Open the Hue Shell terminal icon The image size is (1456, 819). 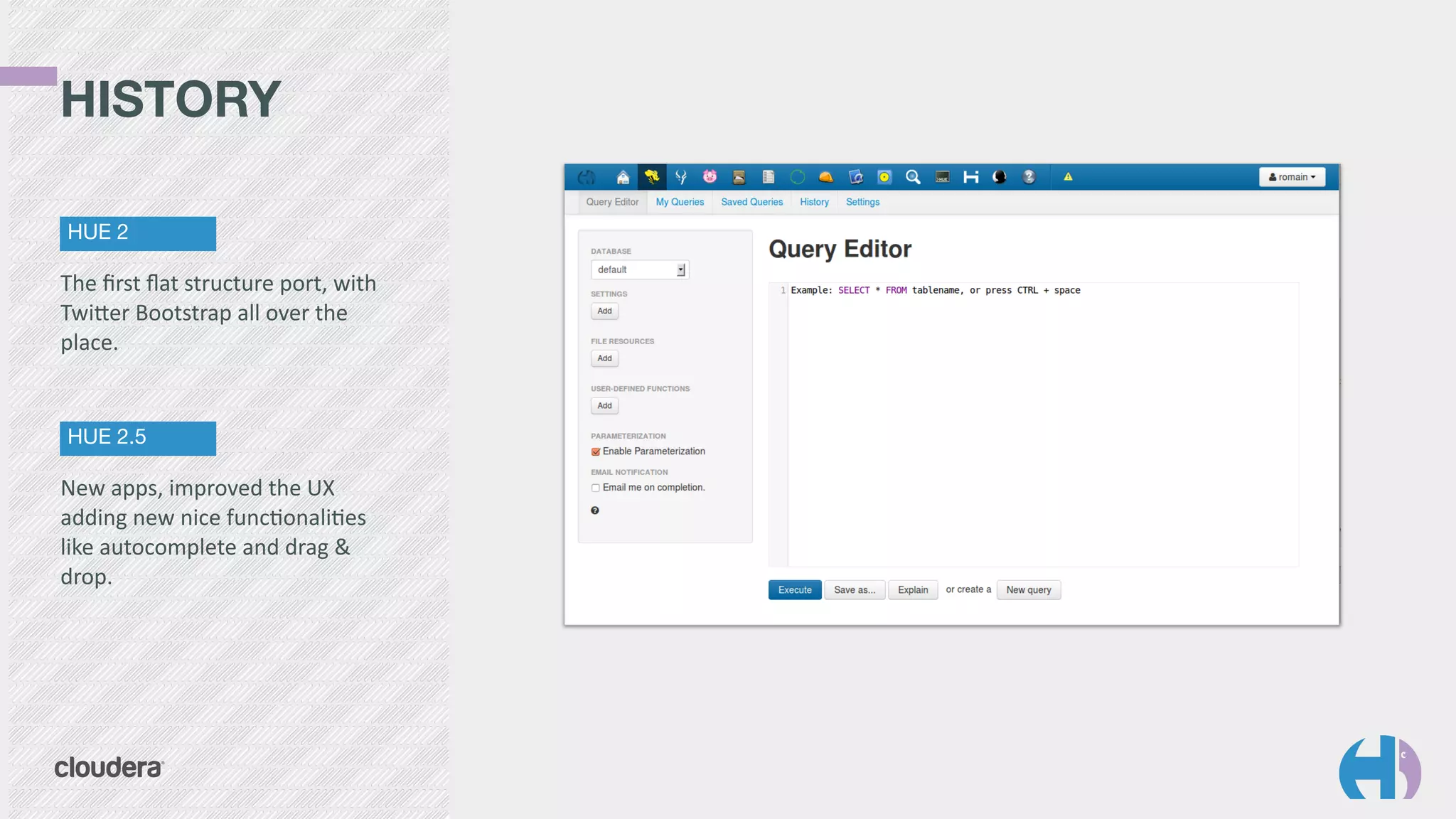(x=942, y=177)
